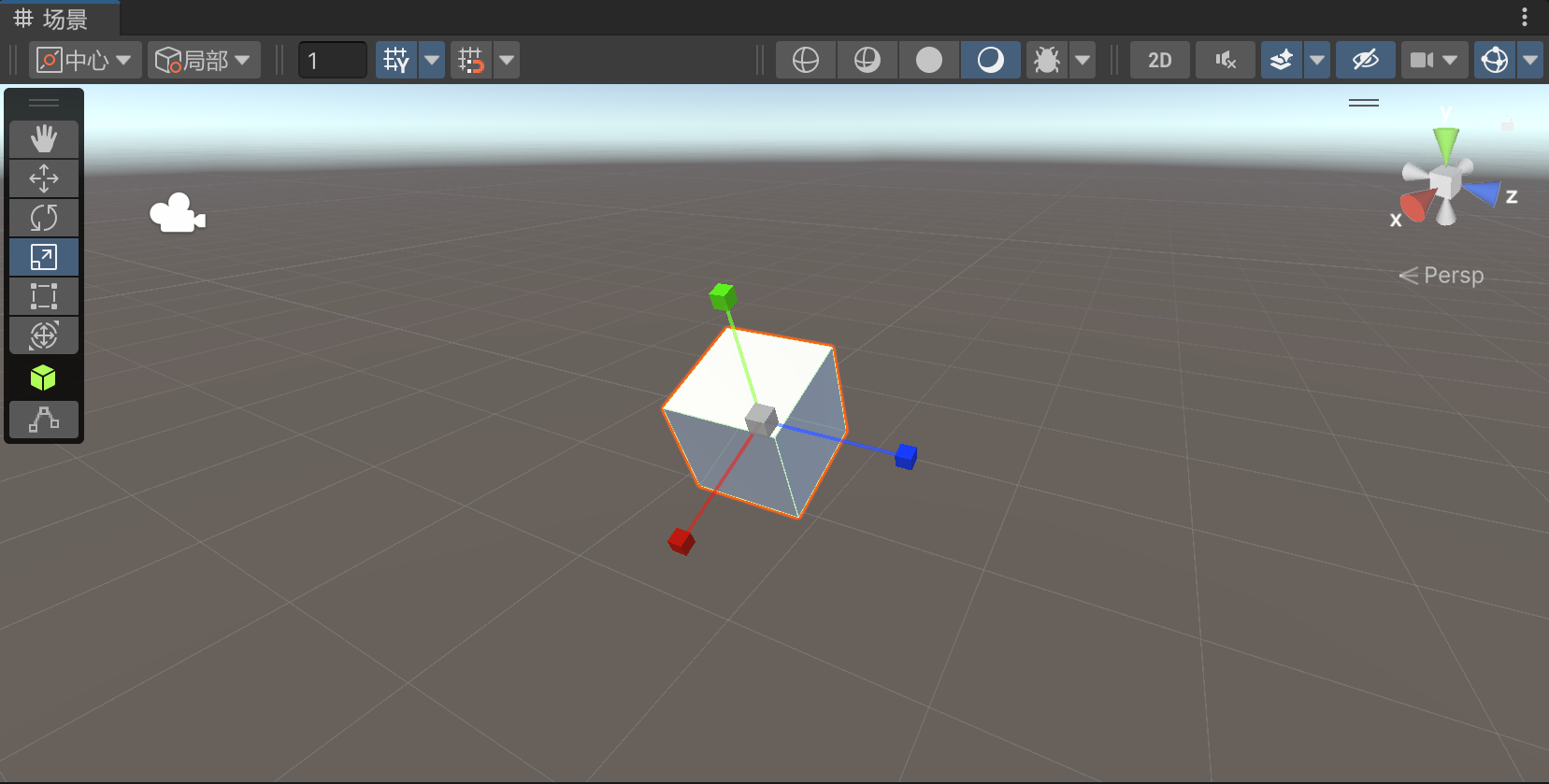
Task: Expand scene effects dropdown arrow
Action: pos(1317,60)
